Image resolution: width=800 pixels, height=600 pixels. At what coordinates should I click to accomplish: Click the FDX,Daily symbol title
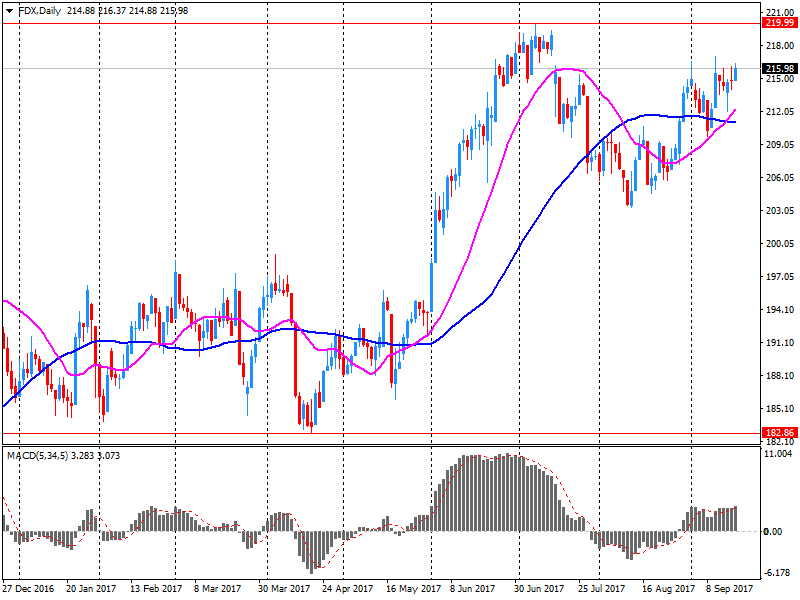[x=39, y=11]
